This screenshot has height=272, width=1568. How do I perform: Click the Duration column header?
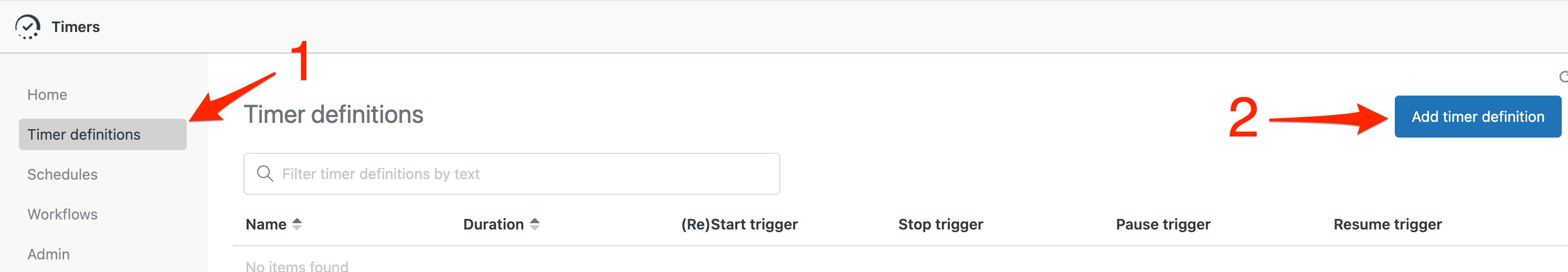point(493,224)
